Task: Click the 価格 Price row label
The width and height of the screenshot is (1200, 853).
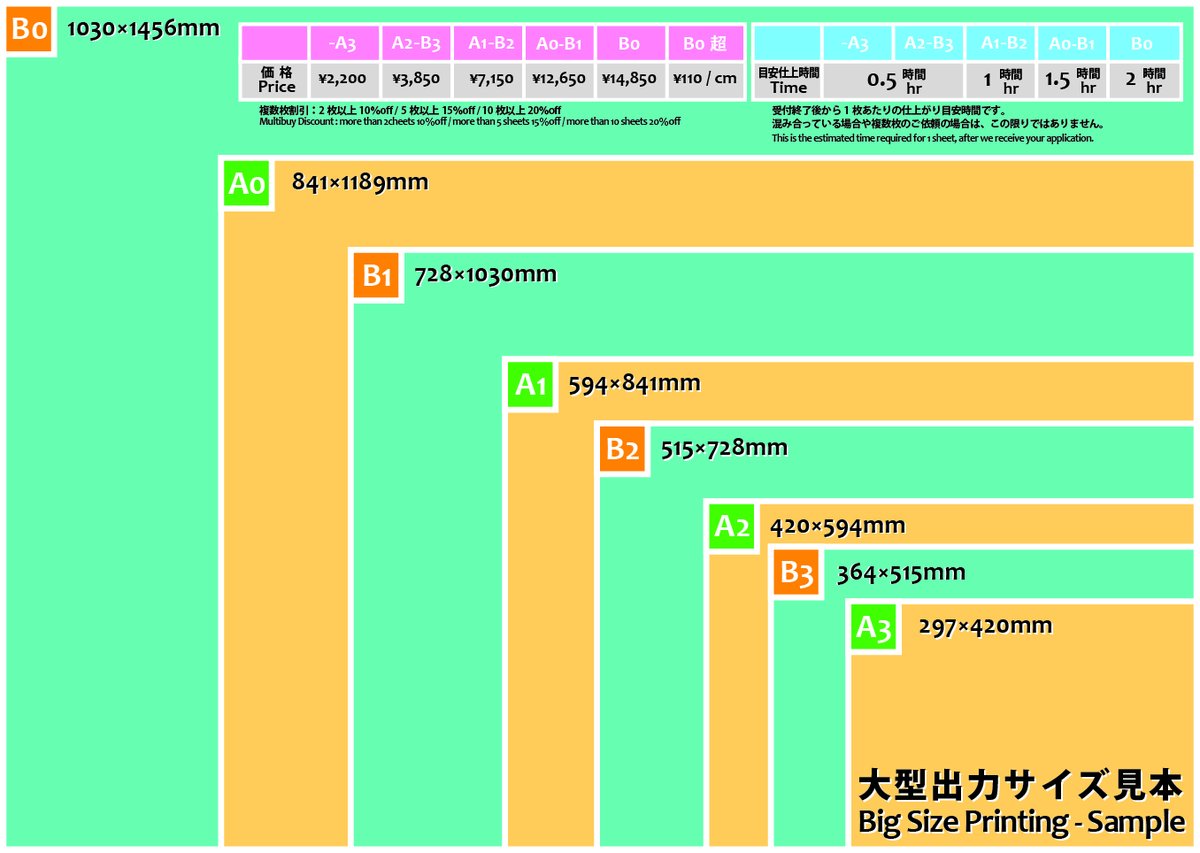Action: (x=276, y=80)
